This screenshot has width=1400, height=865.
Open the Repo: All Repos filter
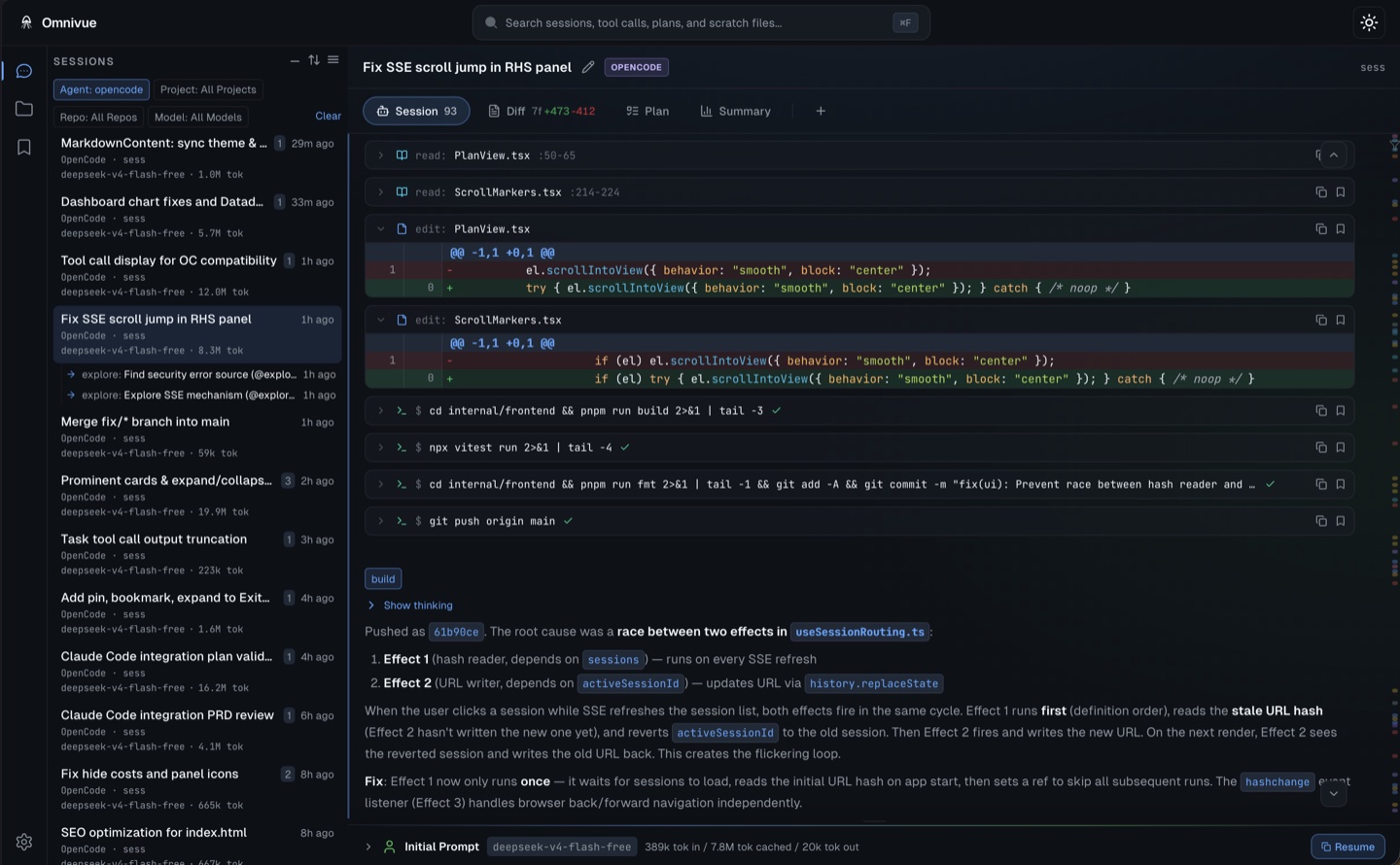(98, 117)
